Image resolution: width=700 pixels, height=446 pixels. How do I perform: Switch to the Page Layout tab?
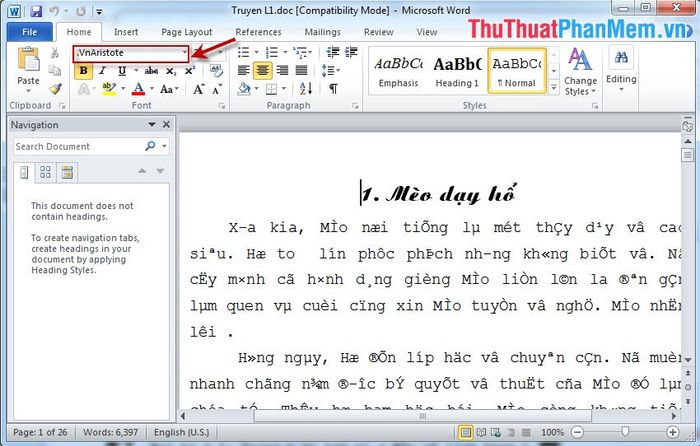187,32
